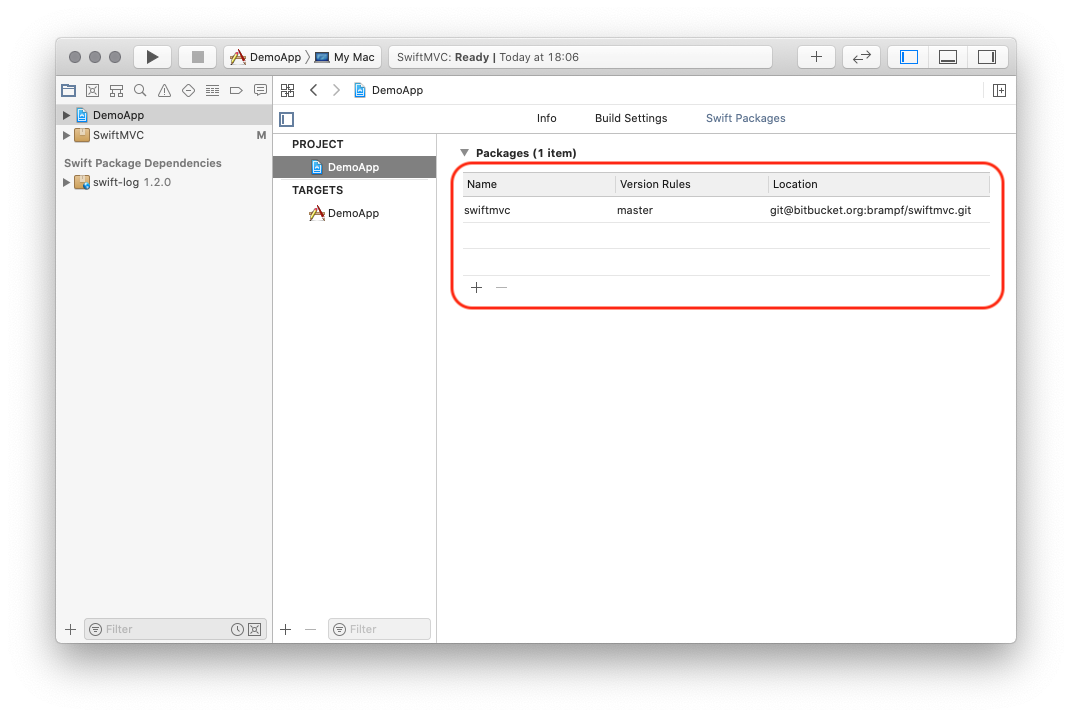Add a new file in navigator

click(70, 630)
